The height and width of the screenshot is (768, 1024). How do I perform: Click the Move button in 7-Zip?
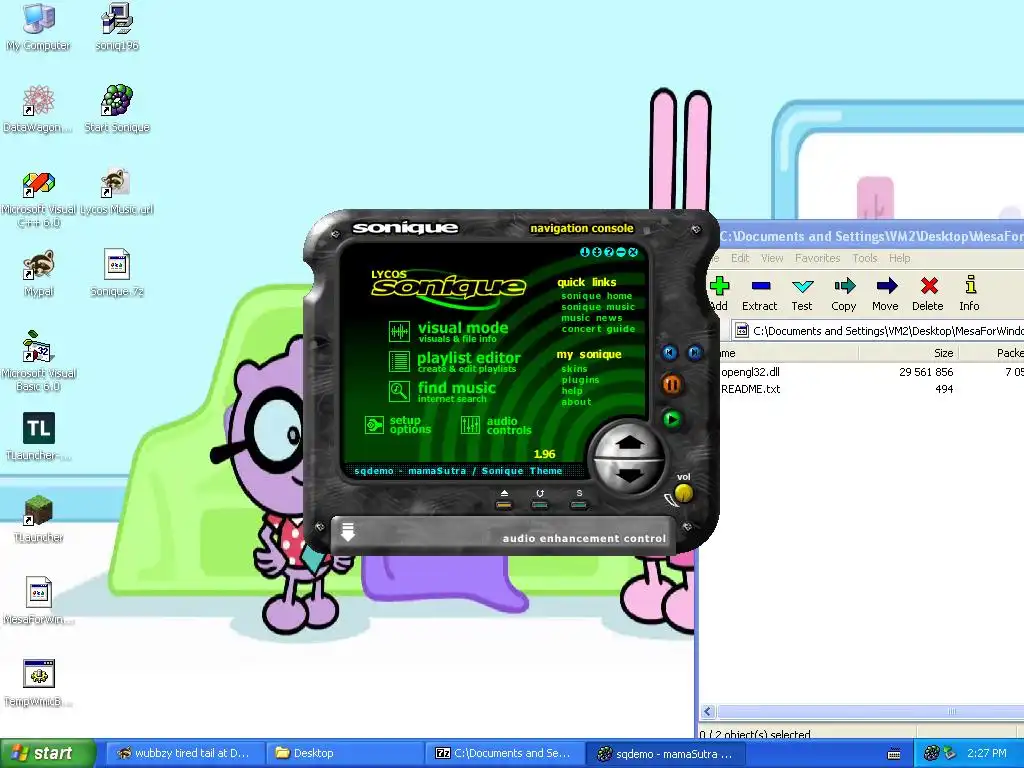click(886, 294)
